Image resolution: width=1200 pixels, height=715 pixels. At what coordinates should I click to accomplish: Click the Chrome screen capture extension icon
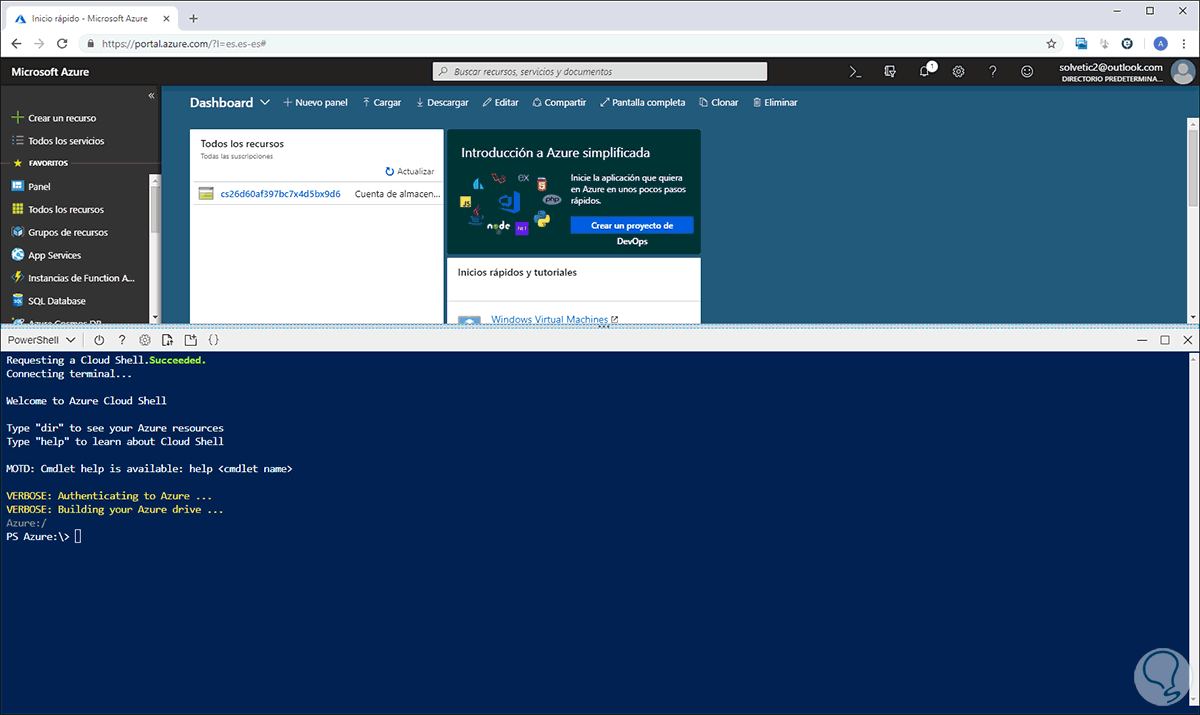(1082, 44)
